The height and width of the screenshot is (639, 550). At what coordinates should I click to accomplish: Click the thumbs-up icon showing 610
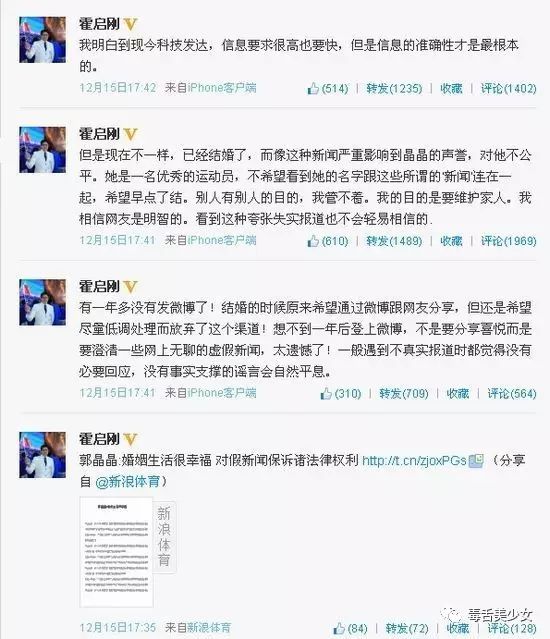(313, 241)
